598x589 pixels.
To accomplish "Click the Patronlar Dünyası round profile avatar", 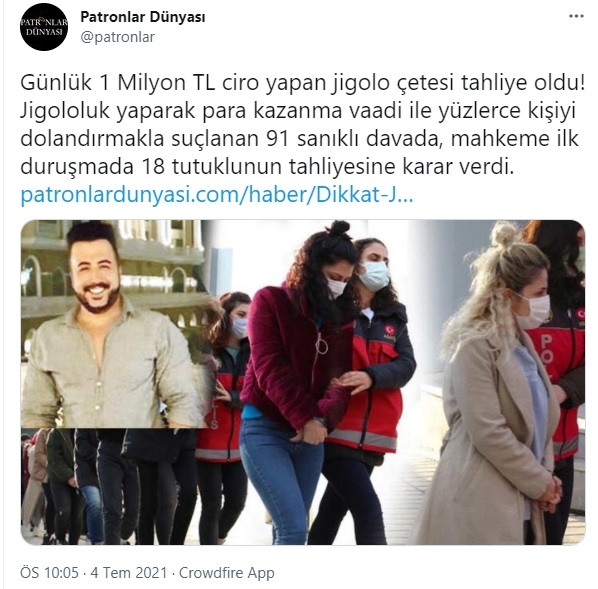I will (44, 27).
